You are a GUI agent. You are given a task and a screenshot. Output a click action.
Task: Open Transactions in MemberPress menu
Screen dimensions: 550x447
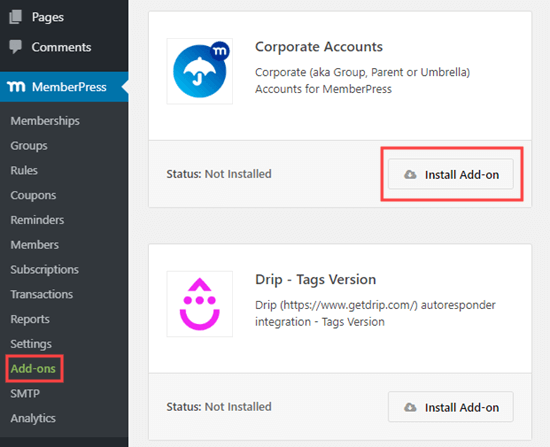point(41,294)
